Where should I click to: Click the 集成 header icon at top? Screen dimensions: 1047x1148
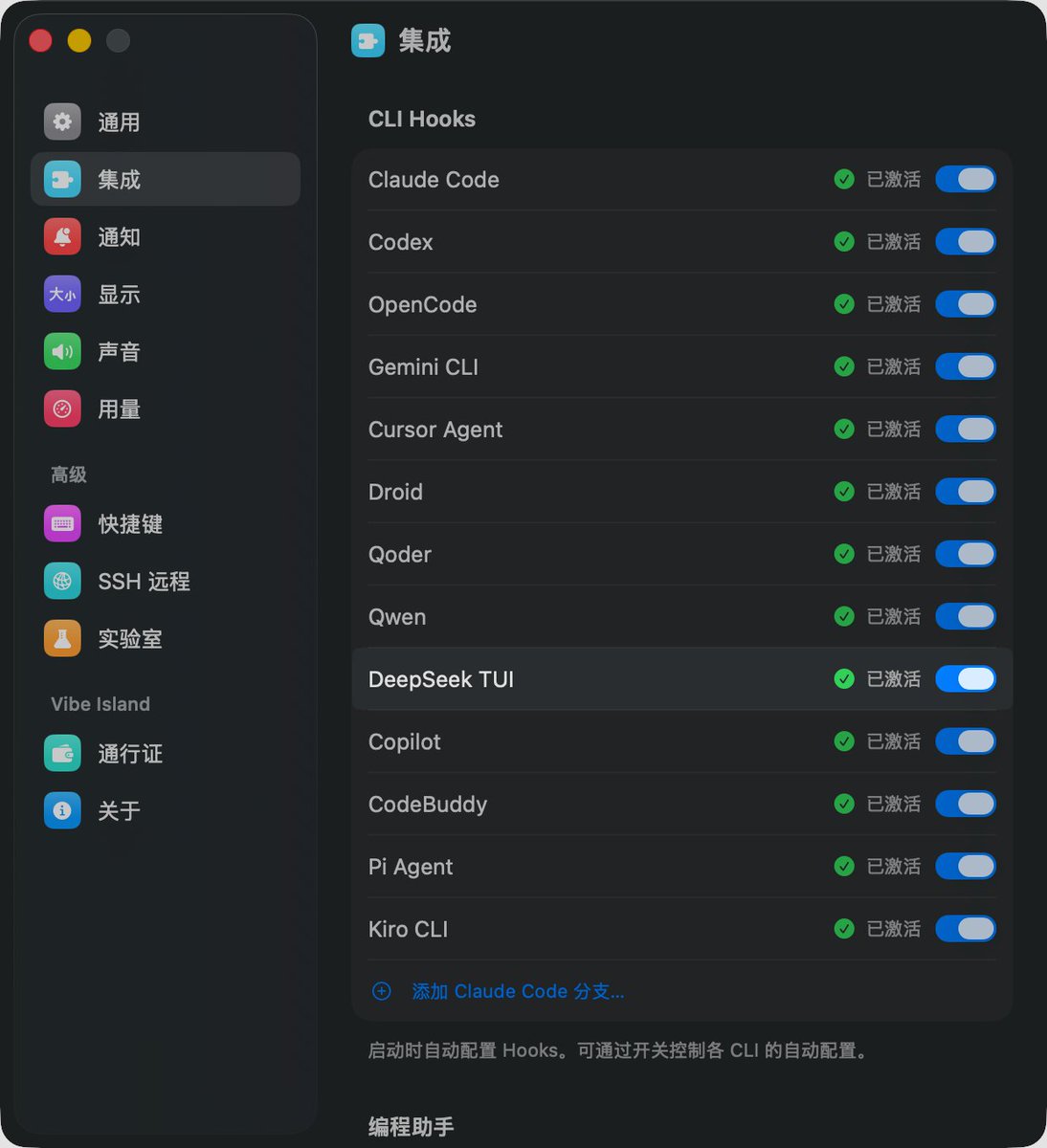[x=368, y=41]
